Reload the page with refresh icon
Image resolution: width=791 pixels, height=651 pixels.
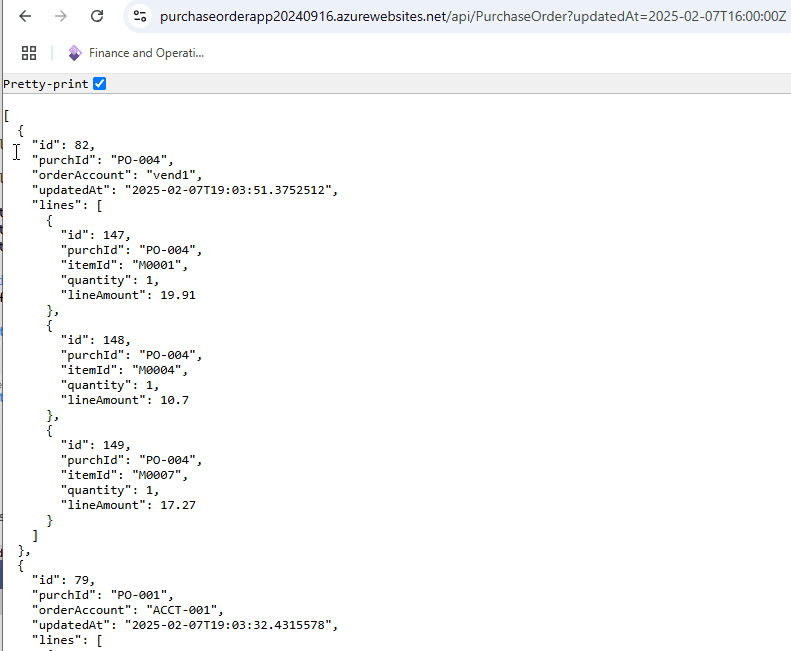pos(97,17)
